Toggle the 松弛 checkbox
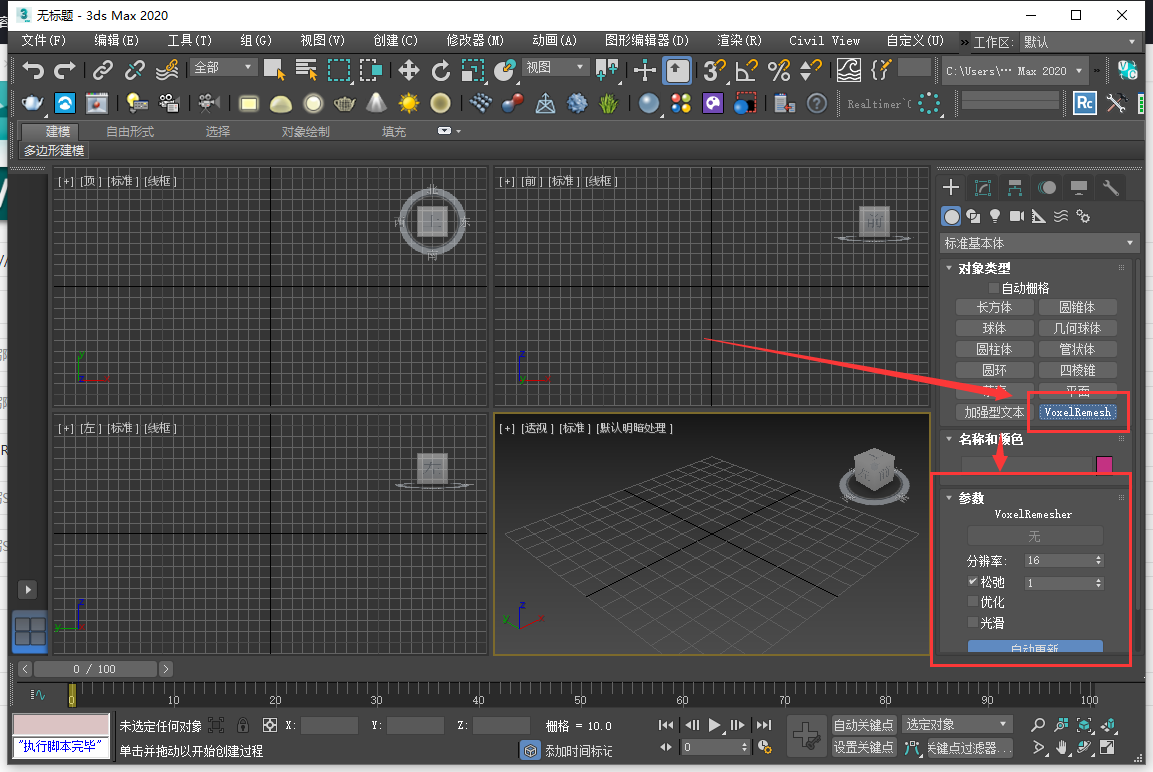Image resolution: width=1153 pixels, height=772 pixels. [x=973, y=582]
